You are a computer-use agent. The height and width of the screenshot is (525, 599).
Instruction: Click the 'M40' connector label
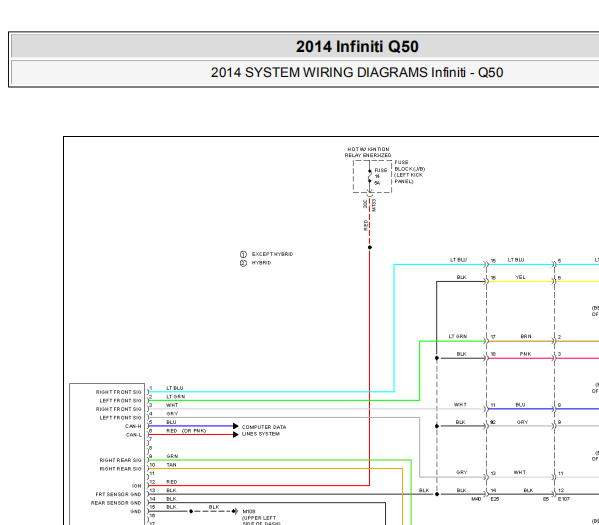click(476, 499)
